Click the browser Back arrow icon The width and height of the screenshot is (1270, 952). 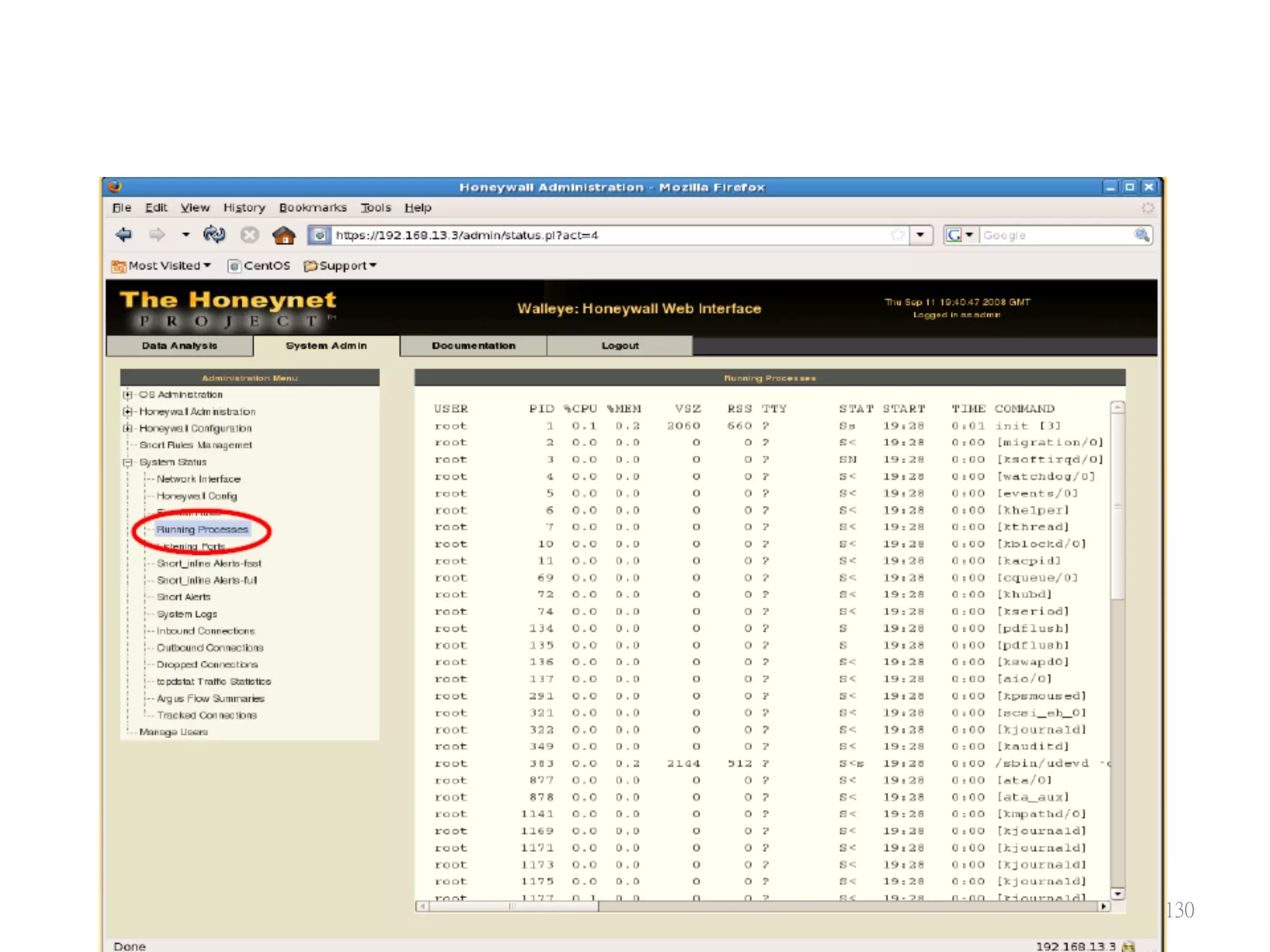coord(123,235)
